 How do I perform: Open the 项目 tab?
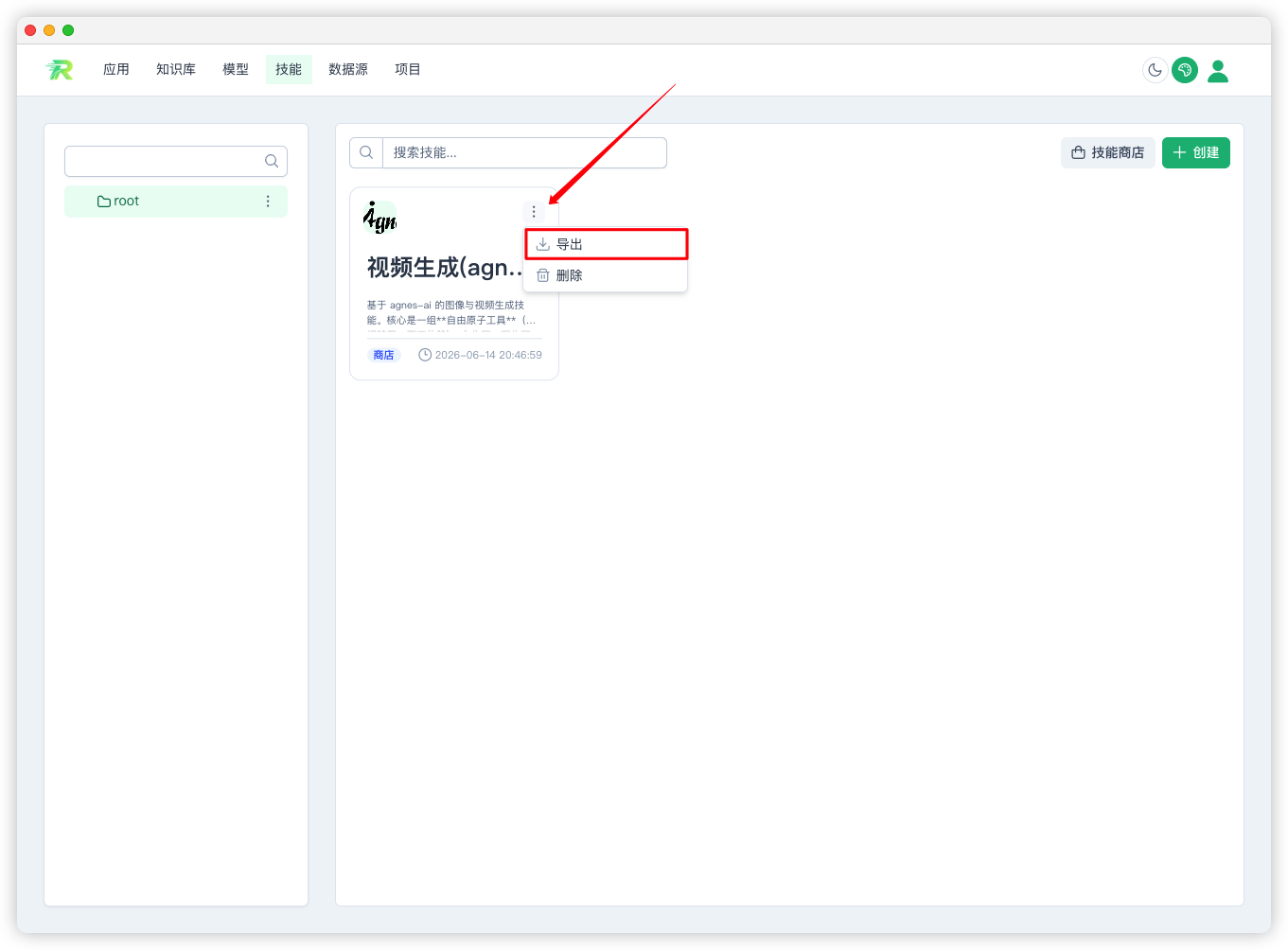tap(408, 69)
